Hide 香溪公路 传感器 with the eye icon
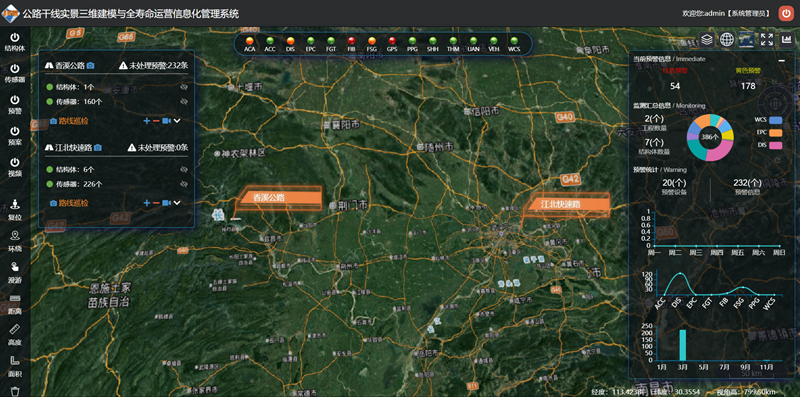 pos(184,102)
